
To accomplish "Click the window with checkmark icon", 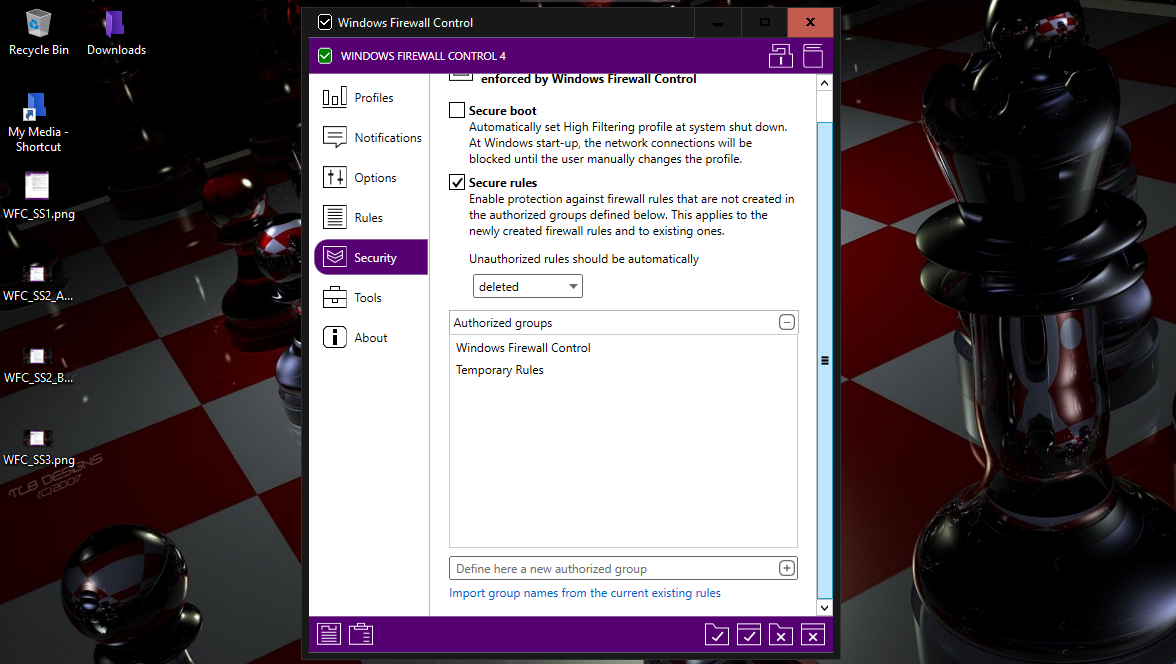I will pos(748,633).
